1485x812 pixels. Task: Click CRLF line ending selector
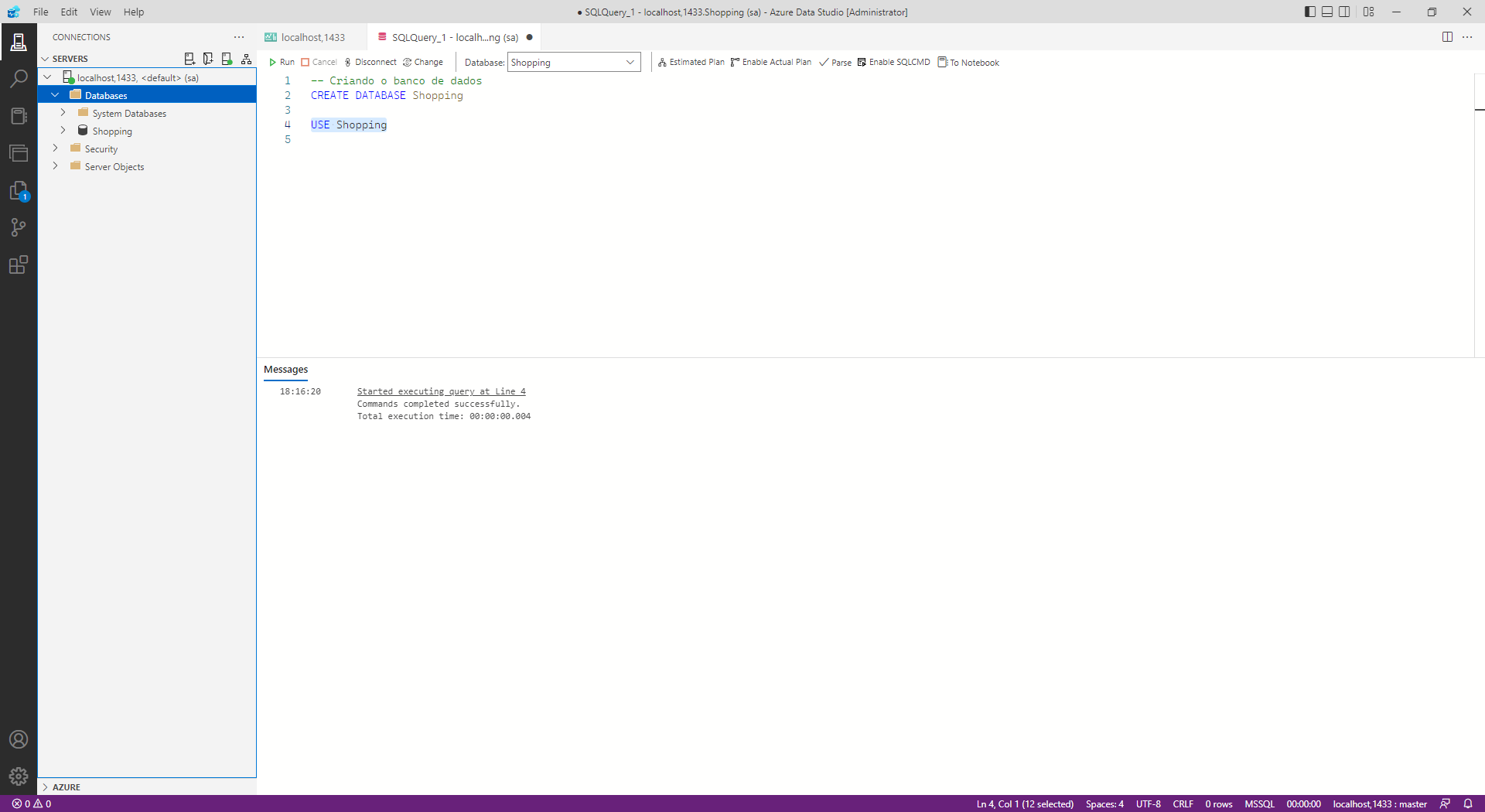point(1183,804)
